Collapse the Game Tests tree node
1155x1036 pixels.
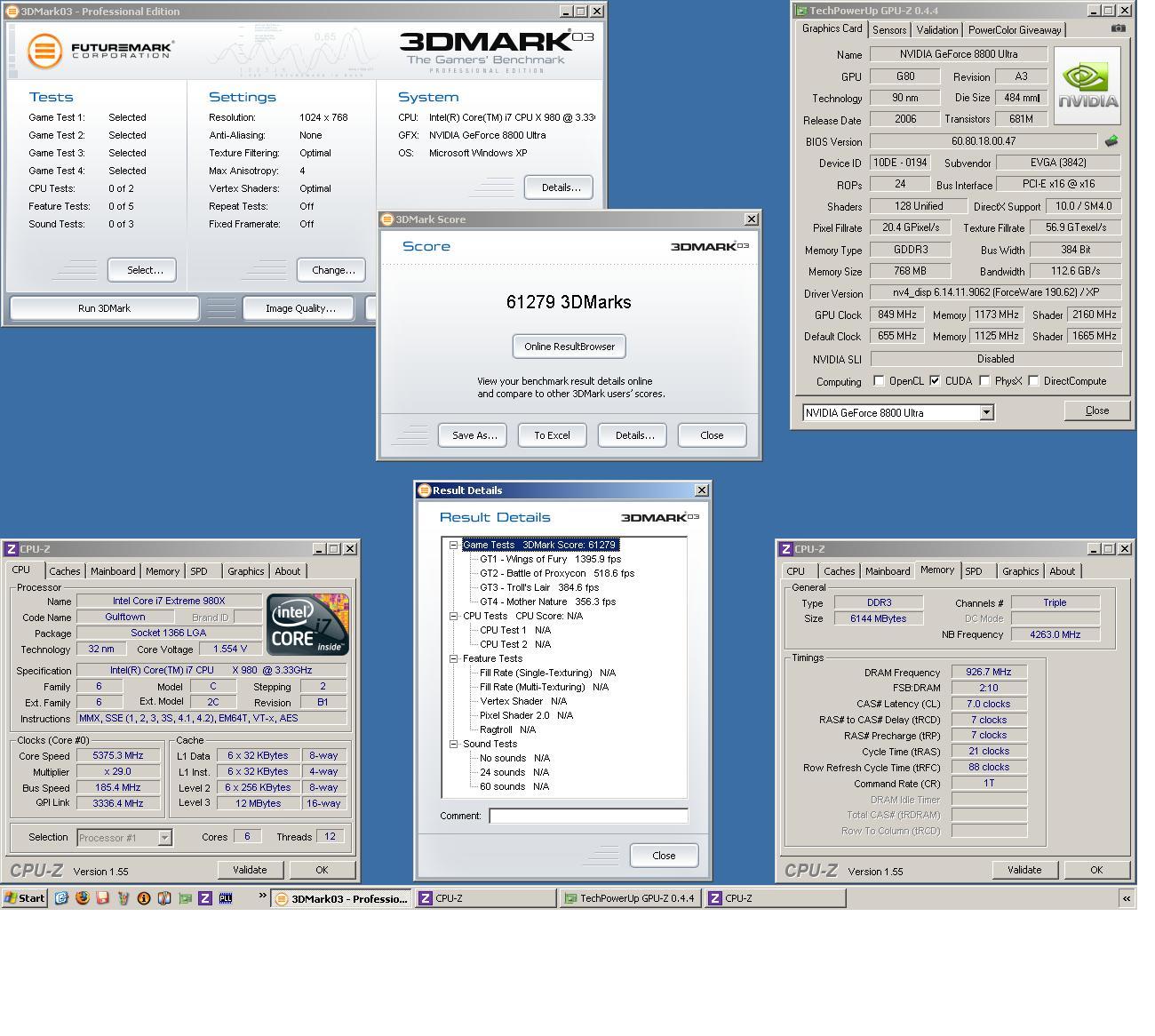tap(453, 545)
